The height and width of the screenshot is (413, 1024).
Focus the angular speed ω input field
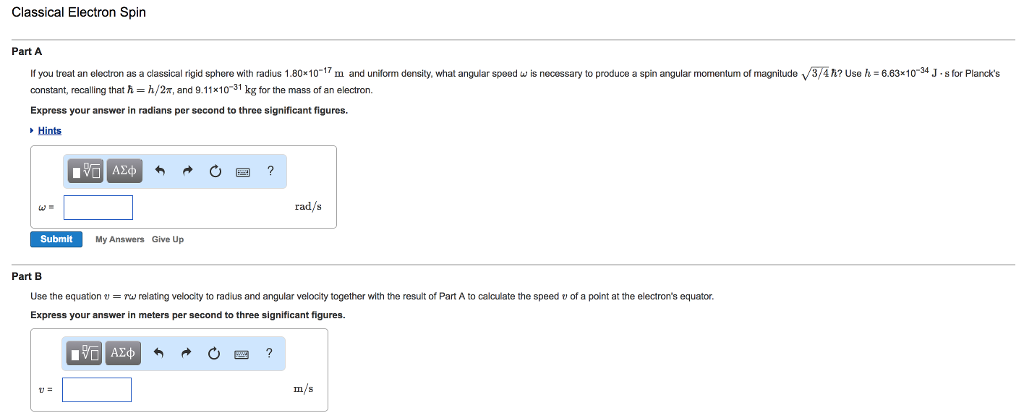[x=98, y=207]
